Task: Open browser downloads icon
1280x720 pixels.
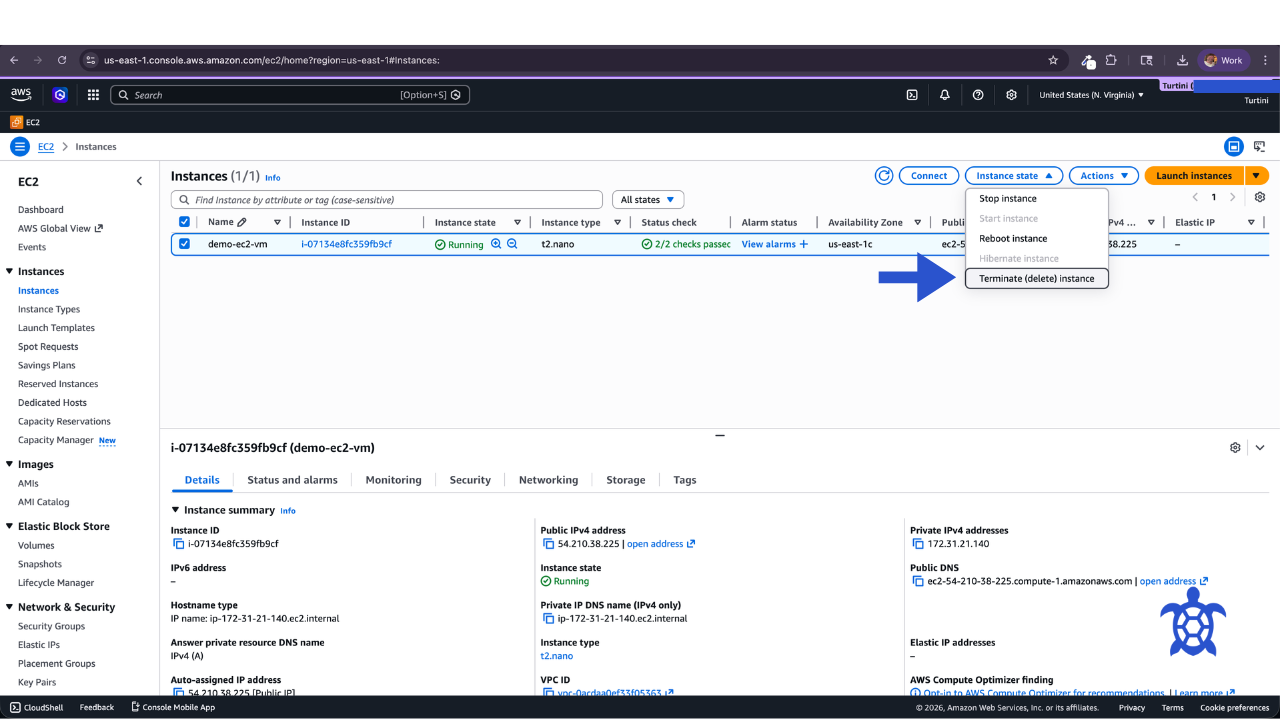Action: 1182,60
